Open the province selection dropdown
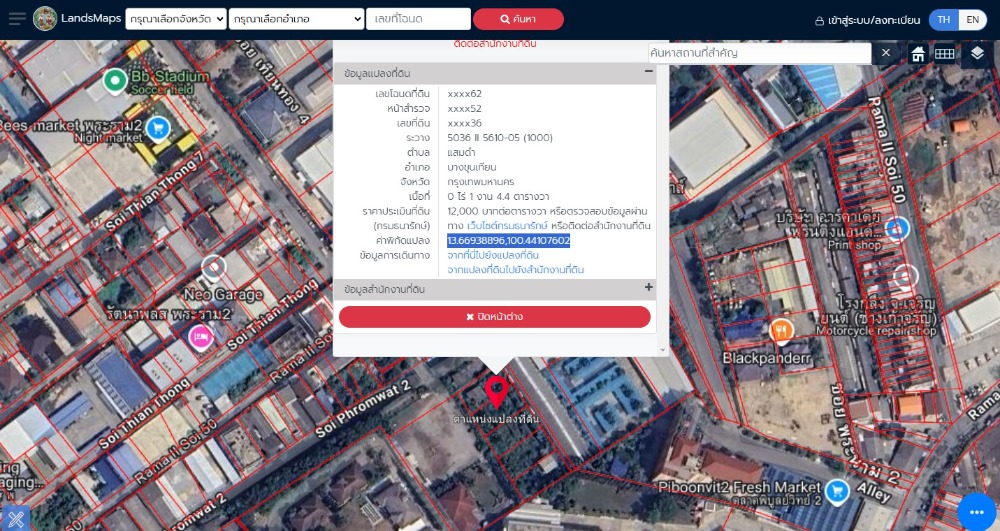 pyautogui.click(x=176, y=19)
